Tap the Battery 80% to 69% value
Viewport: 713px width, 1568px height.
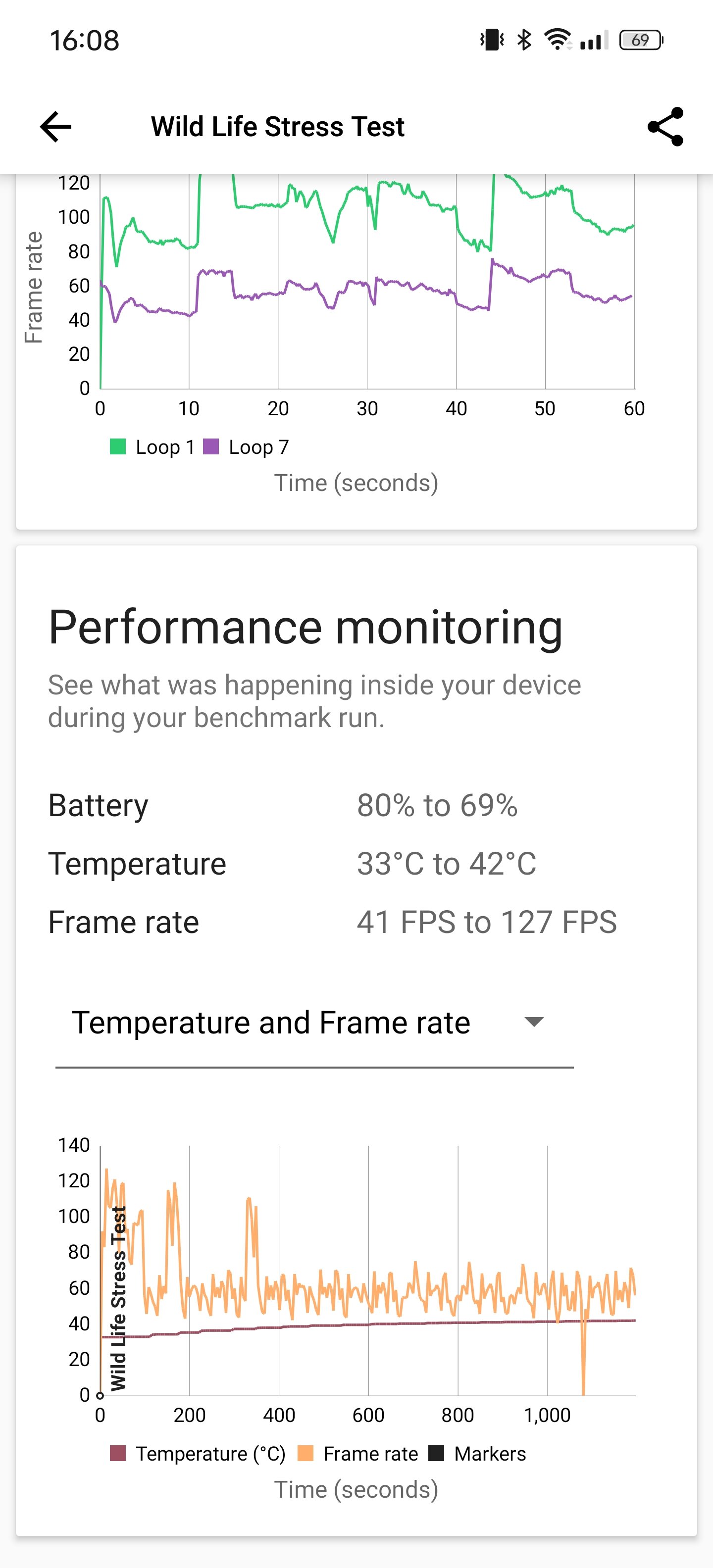[437, 805]
